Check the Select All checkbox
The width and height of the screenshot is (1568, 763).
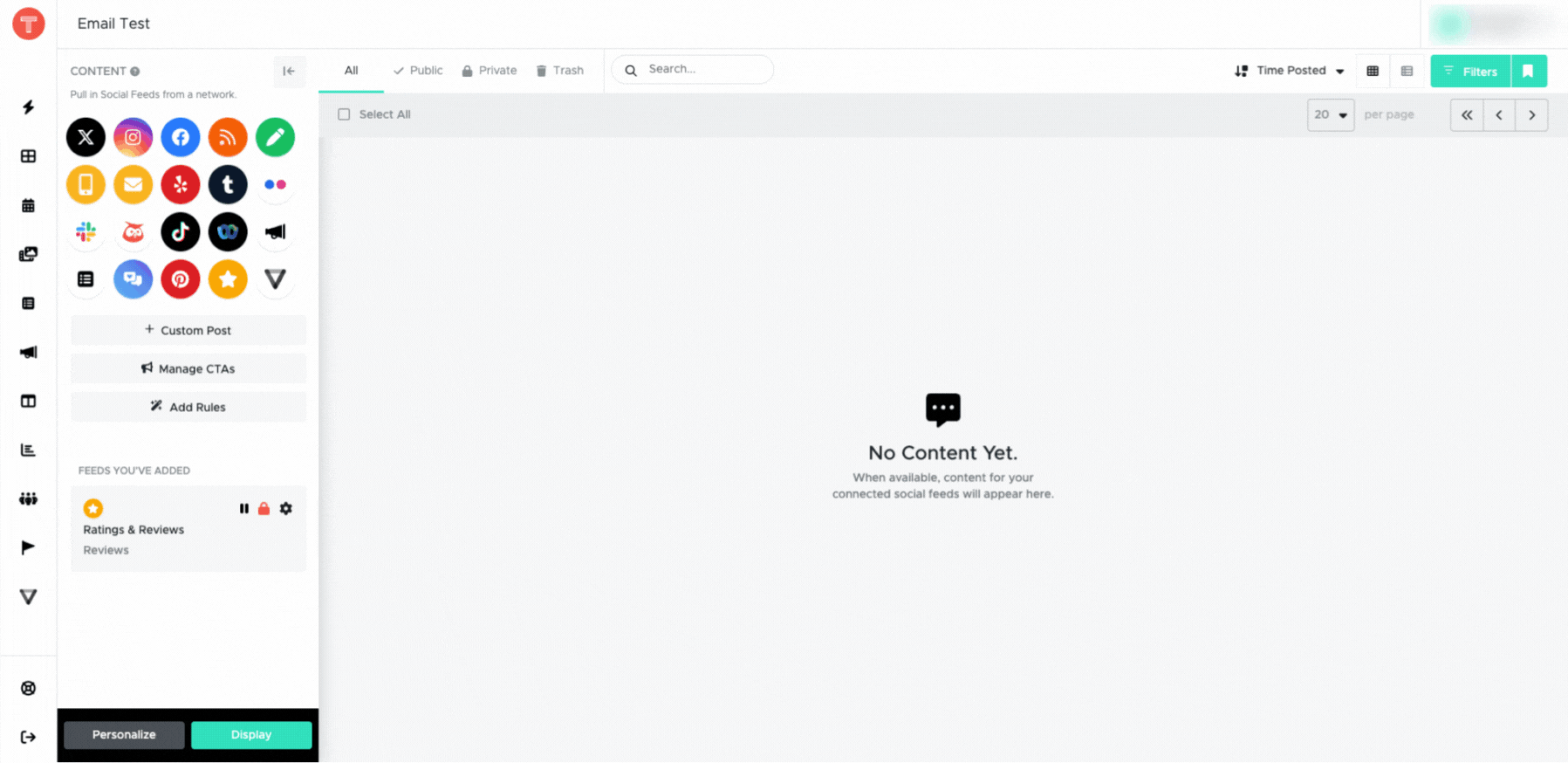tap(344, 114)
